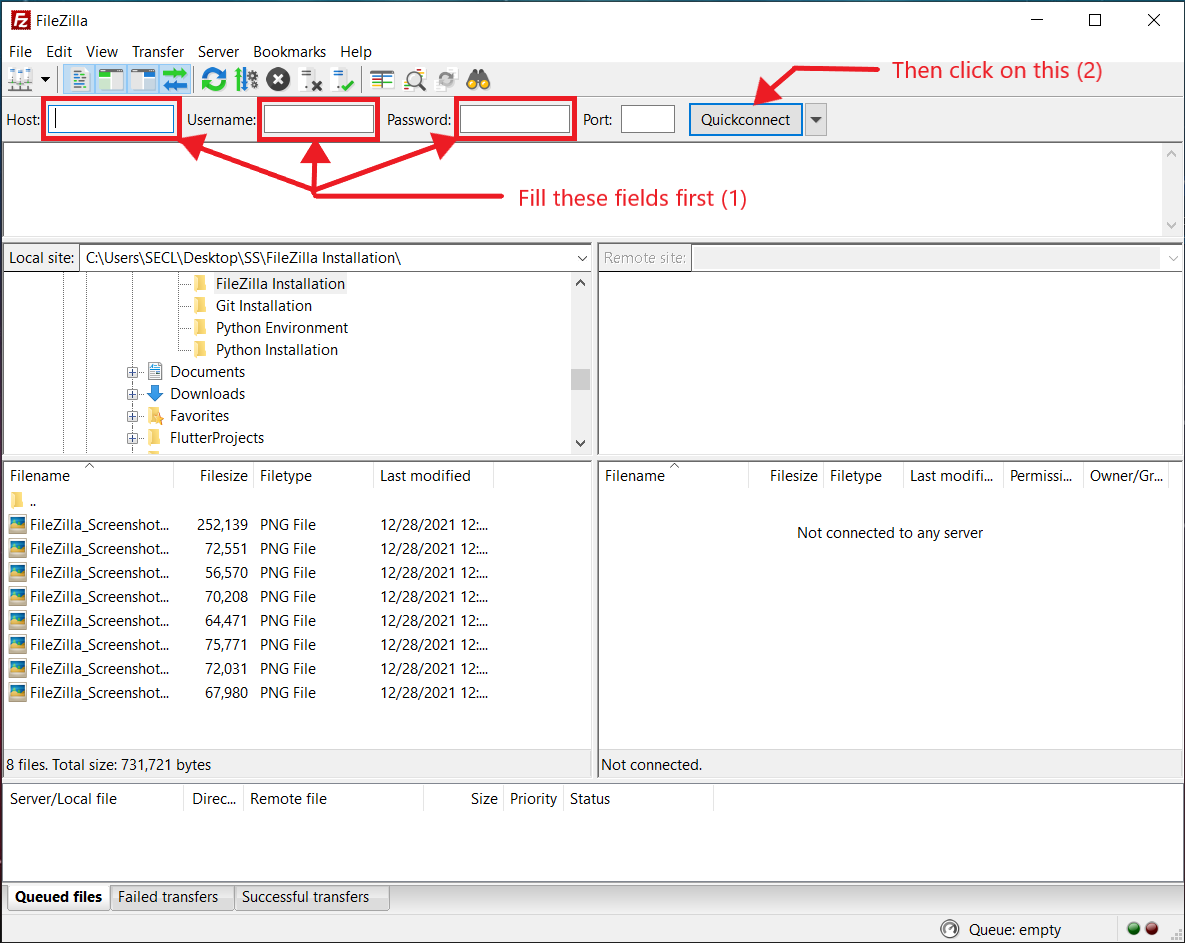Toggle remote directory tree display

142,79
